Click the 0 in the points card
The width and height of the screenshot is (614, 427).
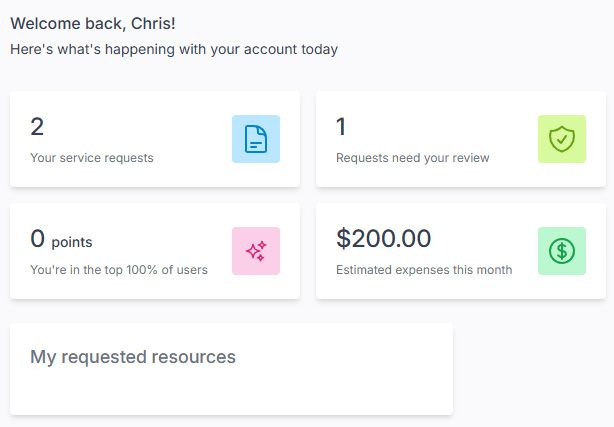pos(38,239)
